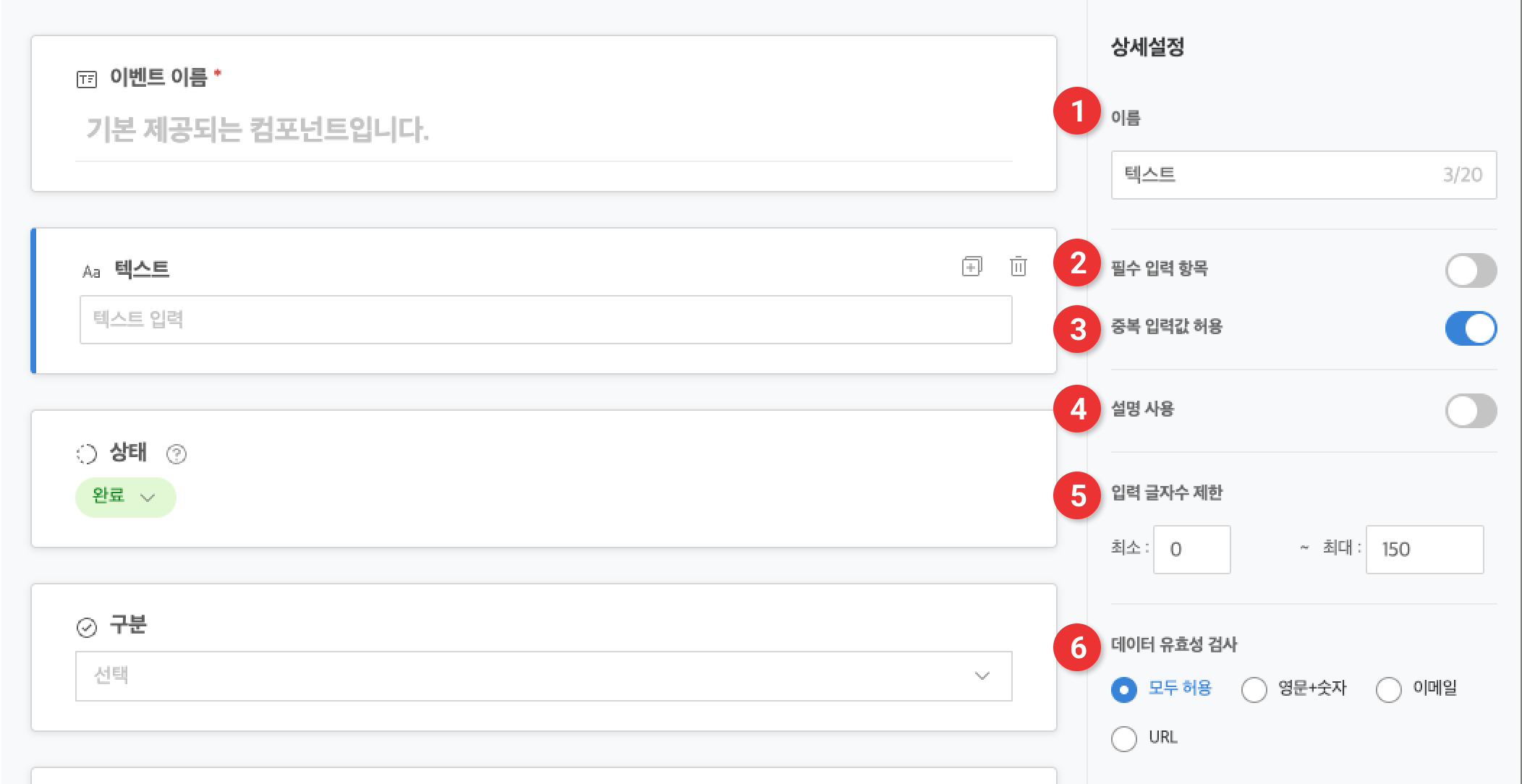Click the dashed circle icon beside 상태

pos(87,453)
